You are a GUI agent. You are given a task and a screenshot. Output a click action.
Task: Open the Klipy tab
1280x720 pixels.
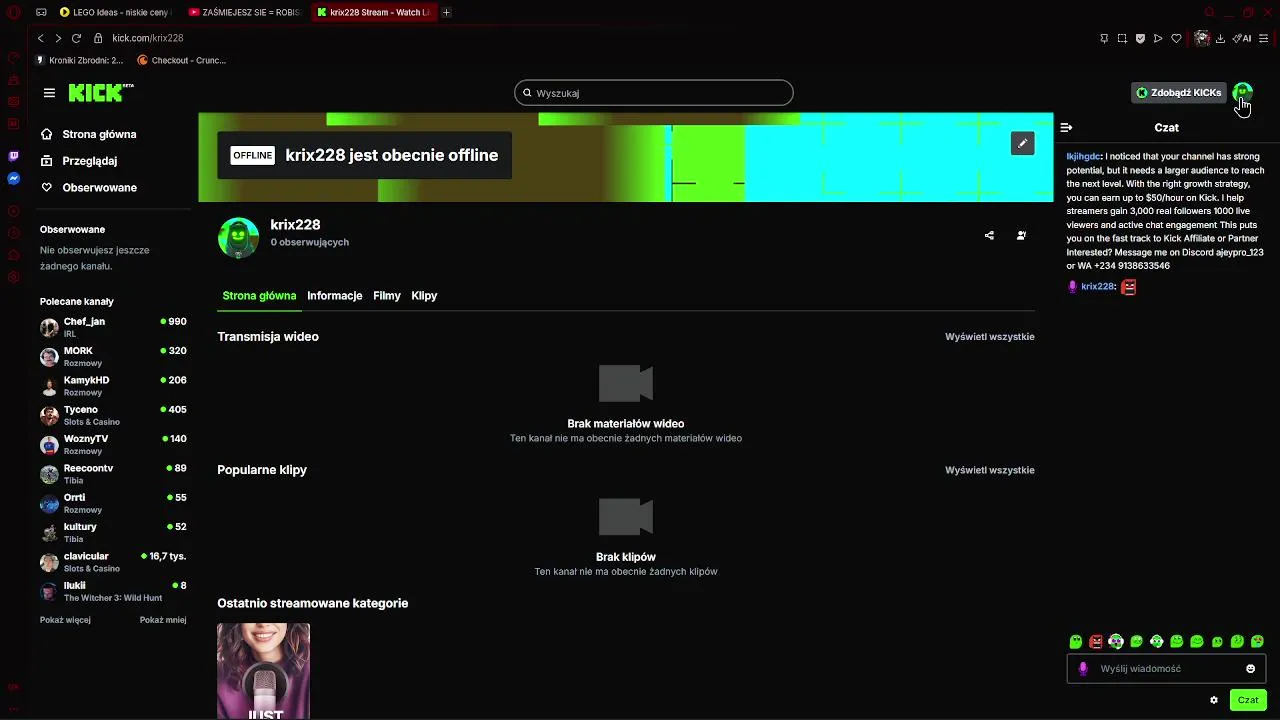tap(424, 296)
